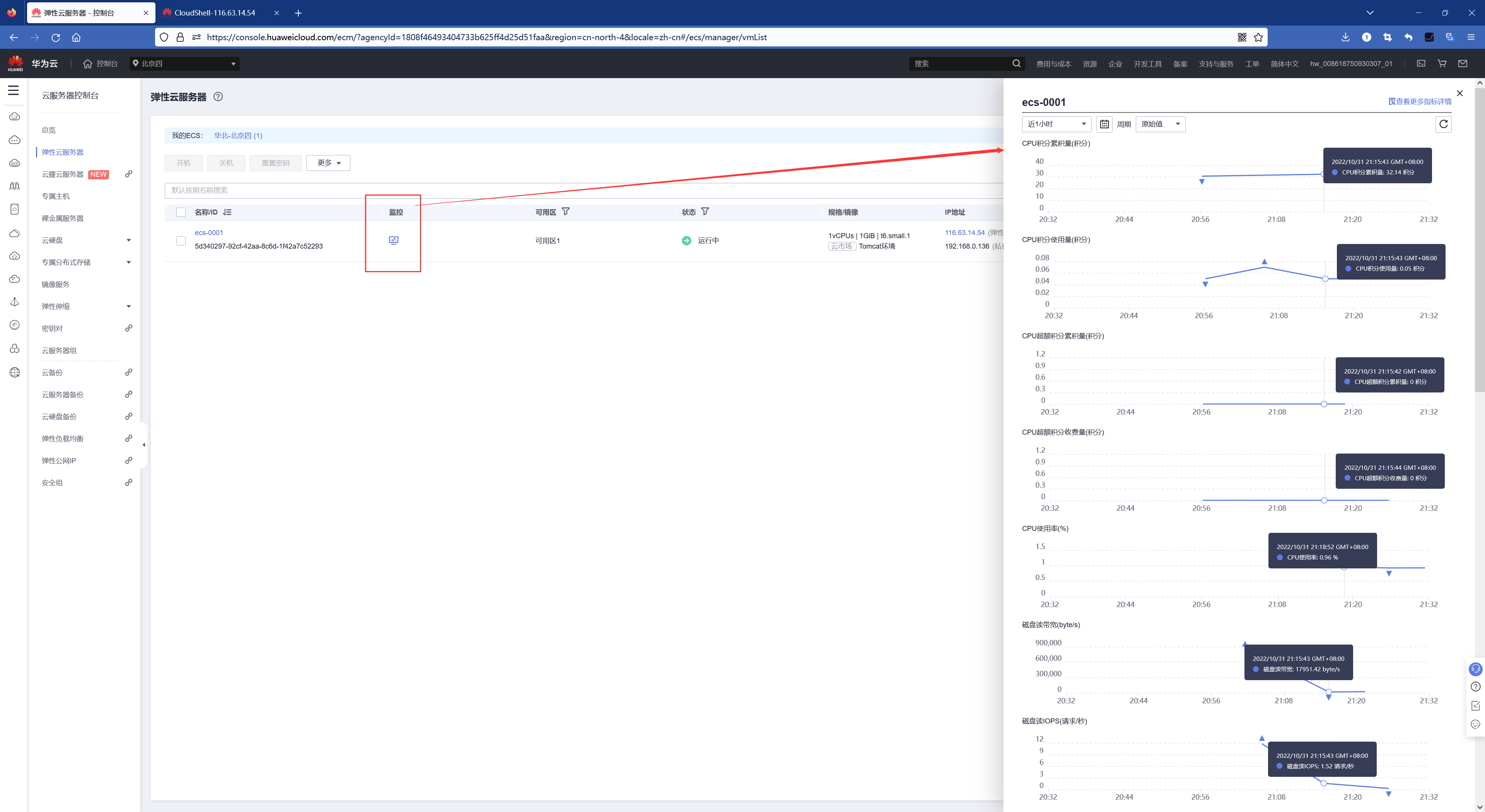Screen dimensions: 1485x812
Task: Click the ecs-0001 server name link
Action: (209, 233)
